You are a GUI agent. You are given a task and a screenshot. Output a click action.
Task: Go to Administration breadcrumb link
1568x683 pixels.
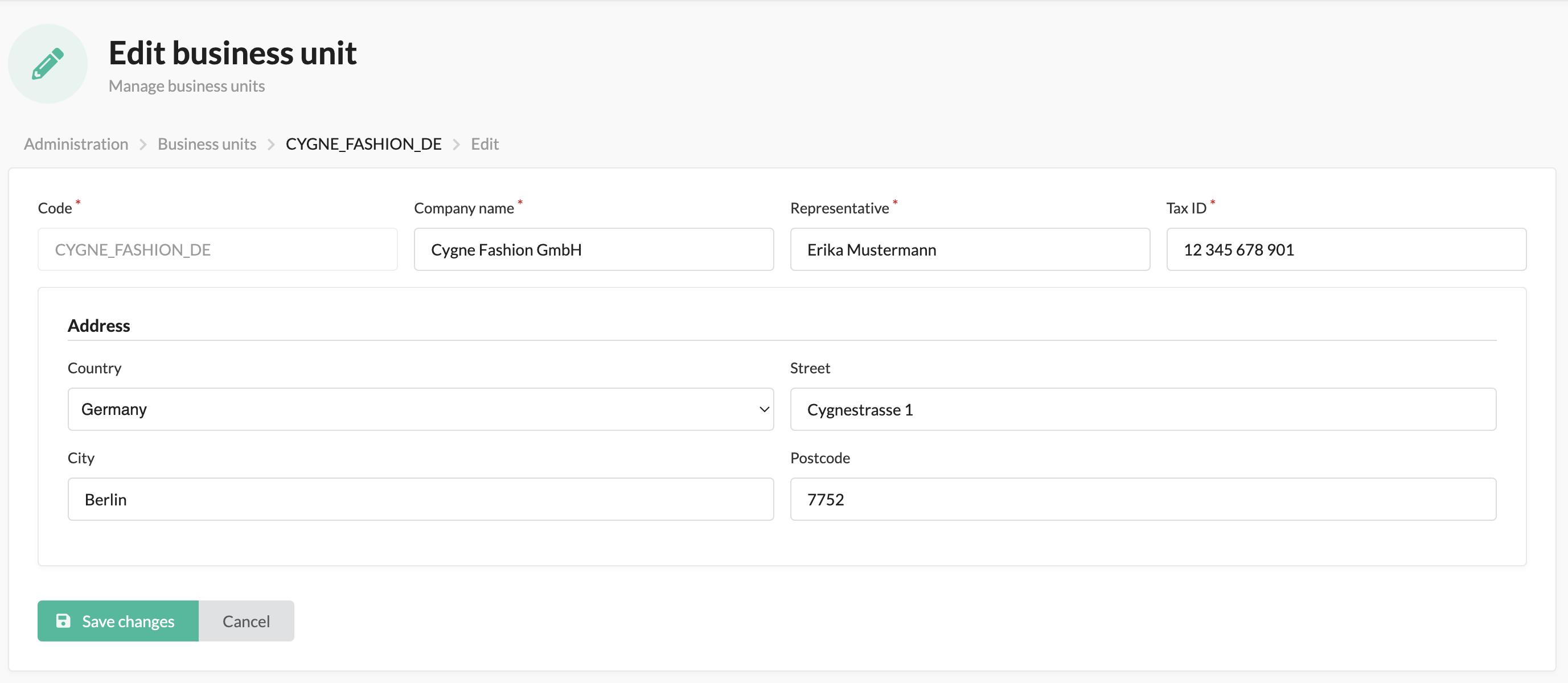[x=76, y=143]
